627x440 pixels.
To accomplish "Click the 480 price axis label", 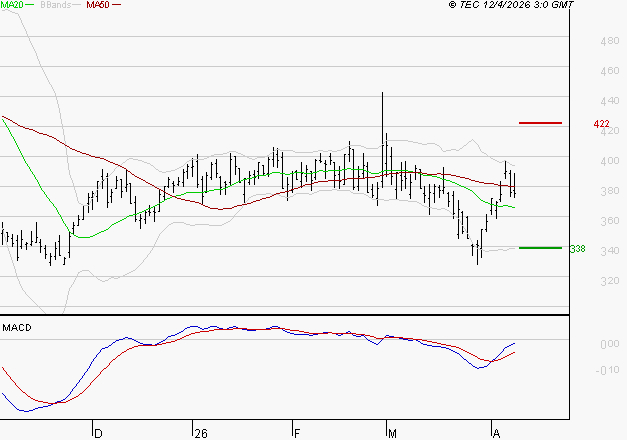I will pos(607,42).
